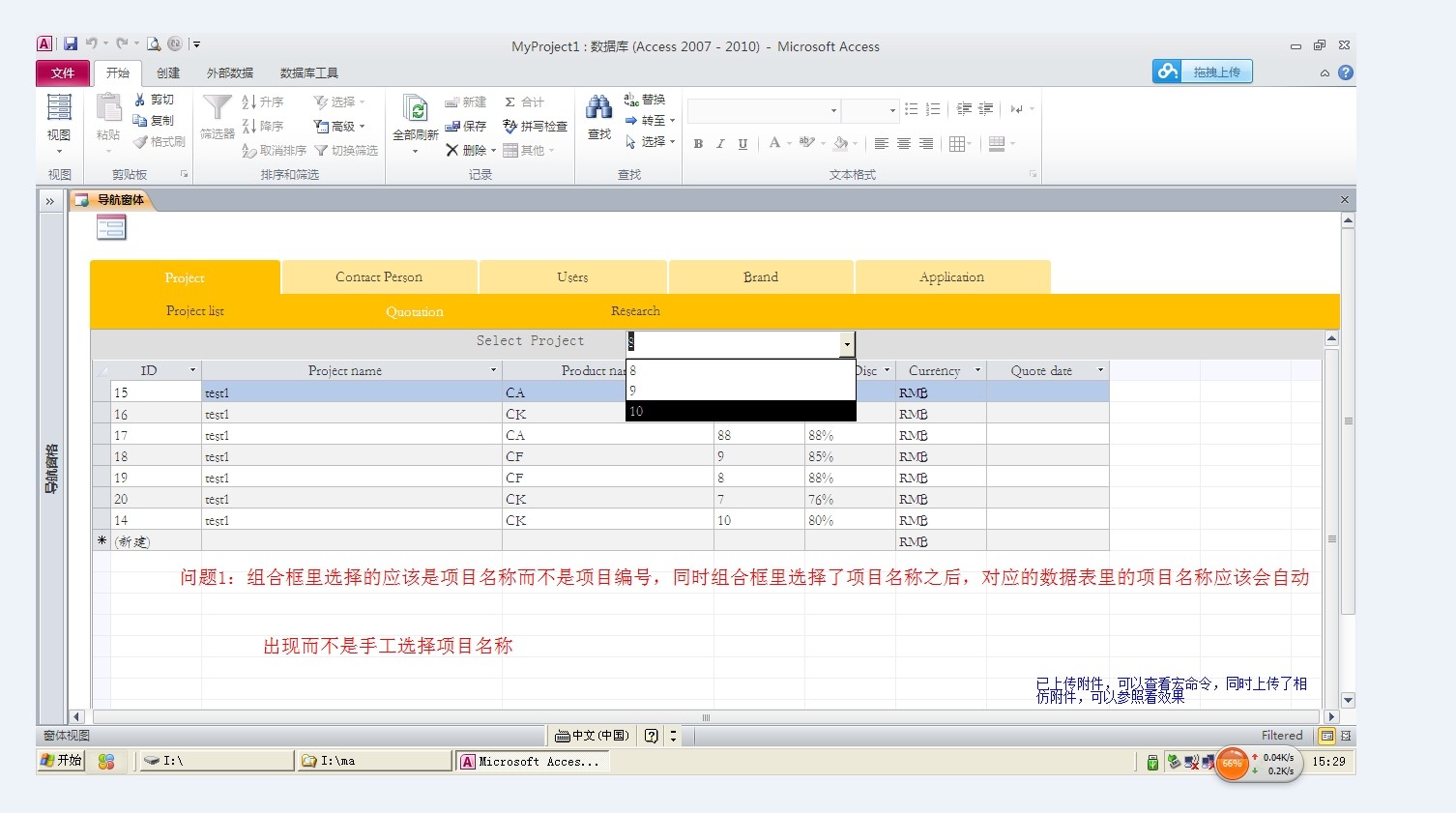1456x813 pixels.
Task: Switch to Contact Person navigation tab
Action: point(379,277)
